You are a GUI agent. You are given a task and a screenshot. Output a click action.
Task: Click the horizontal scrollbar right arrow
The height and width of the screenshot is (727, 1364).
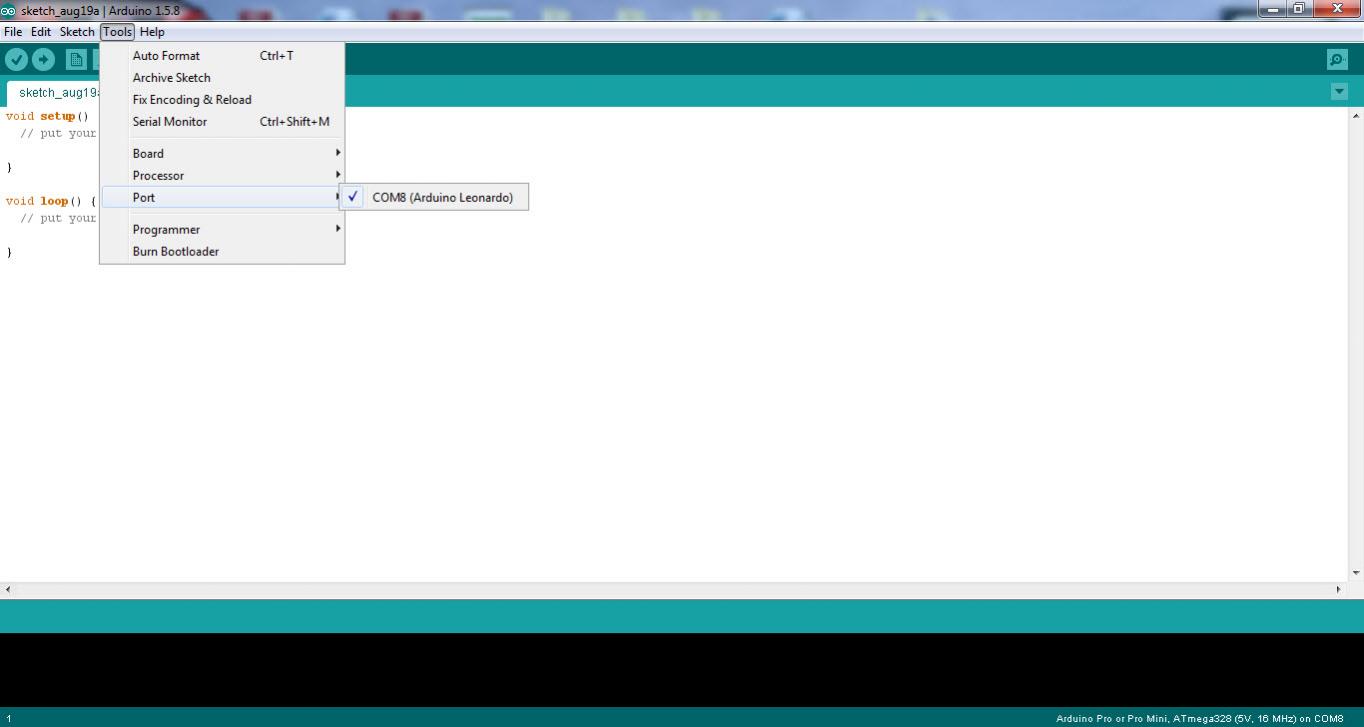1339,590
